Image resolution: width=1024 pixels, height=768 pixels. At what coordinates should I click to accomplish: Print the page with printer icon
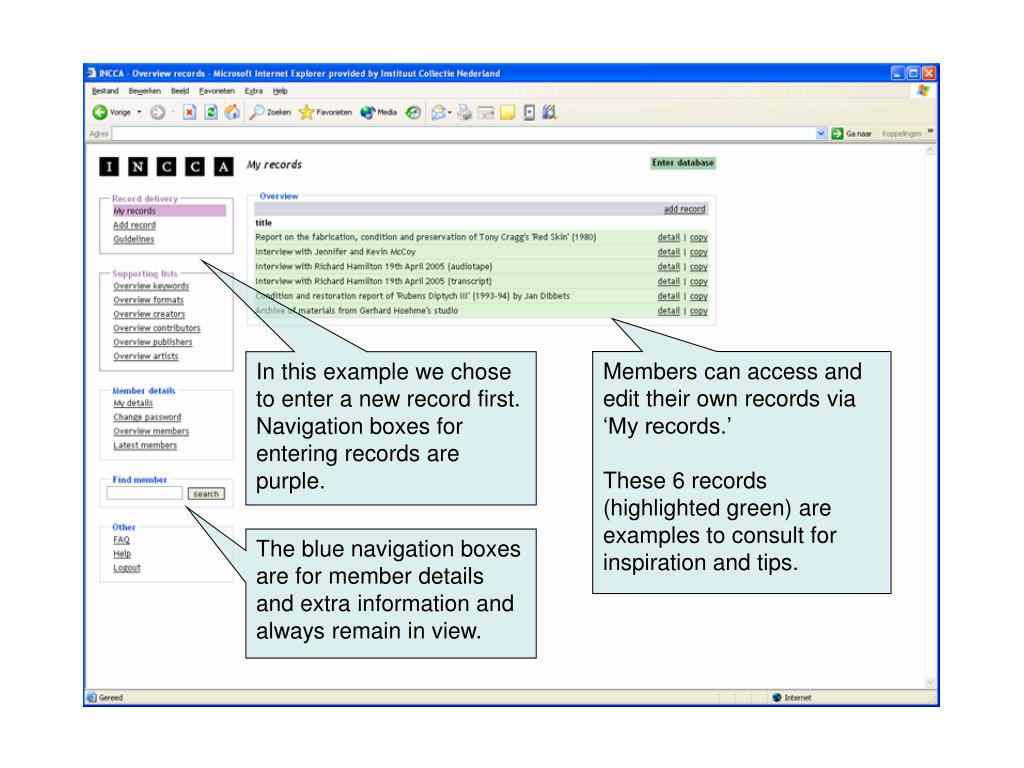(464, 112)
